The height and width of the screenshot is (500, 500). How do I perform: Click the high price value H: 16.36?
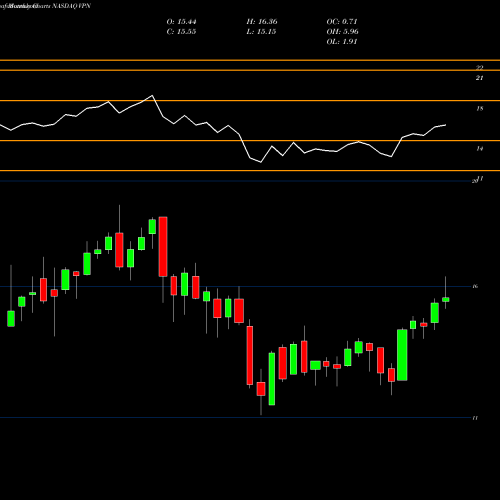pos(262,22)
